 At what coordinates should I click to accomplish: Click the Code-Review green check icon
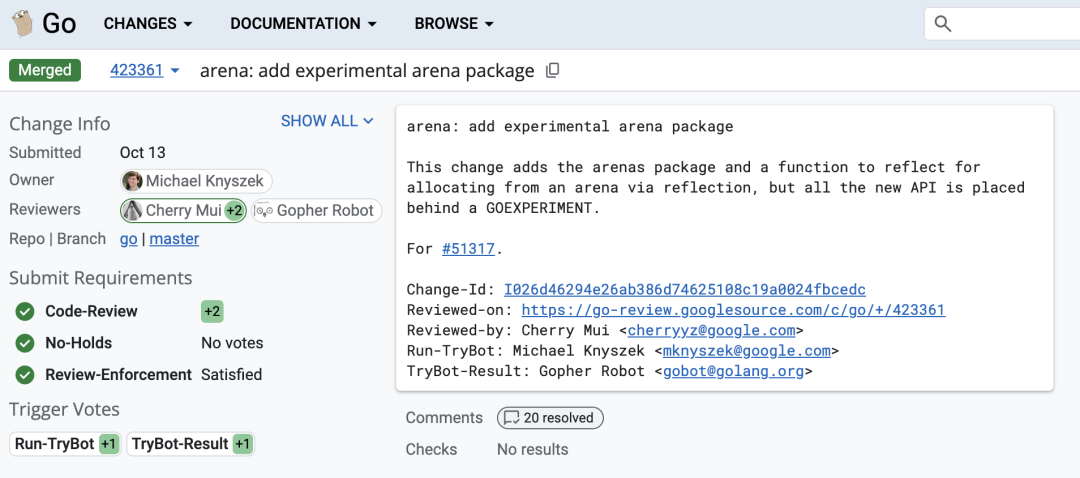[25, 312]
